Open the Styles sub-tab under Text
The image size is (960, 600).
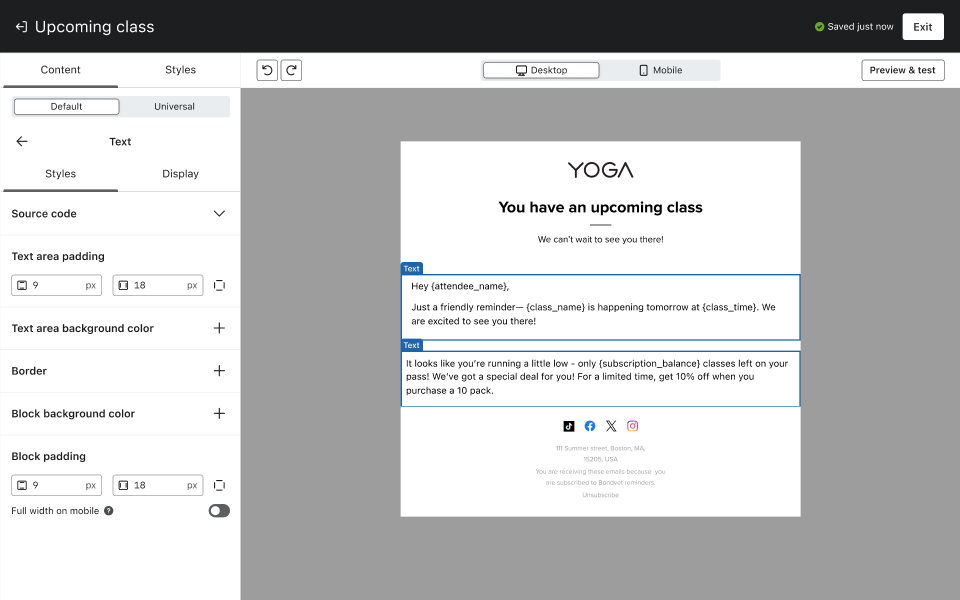[60, 174]
